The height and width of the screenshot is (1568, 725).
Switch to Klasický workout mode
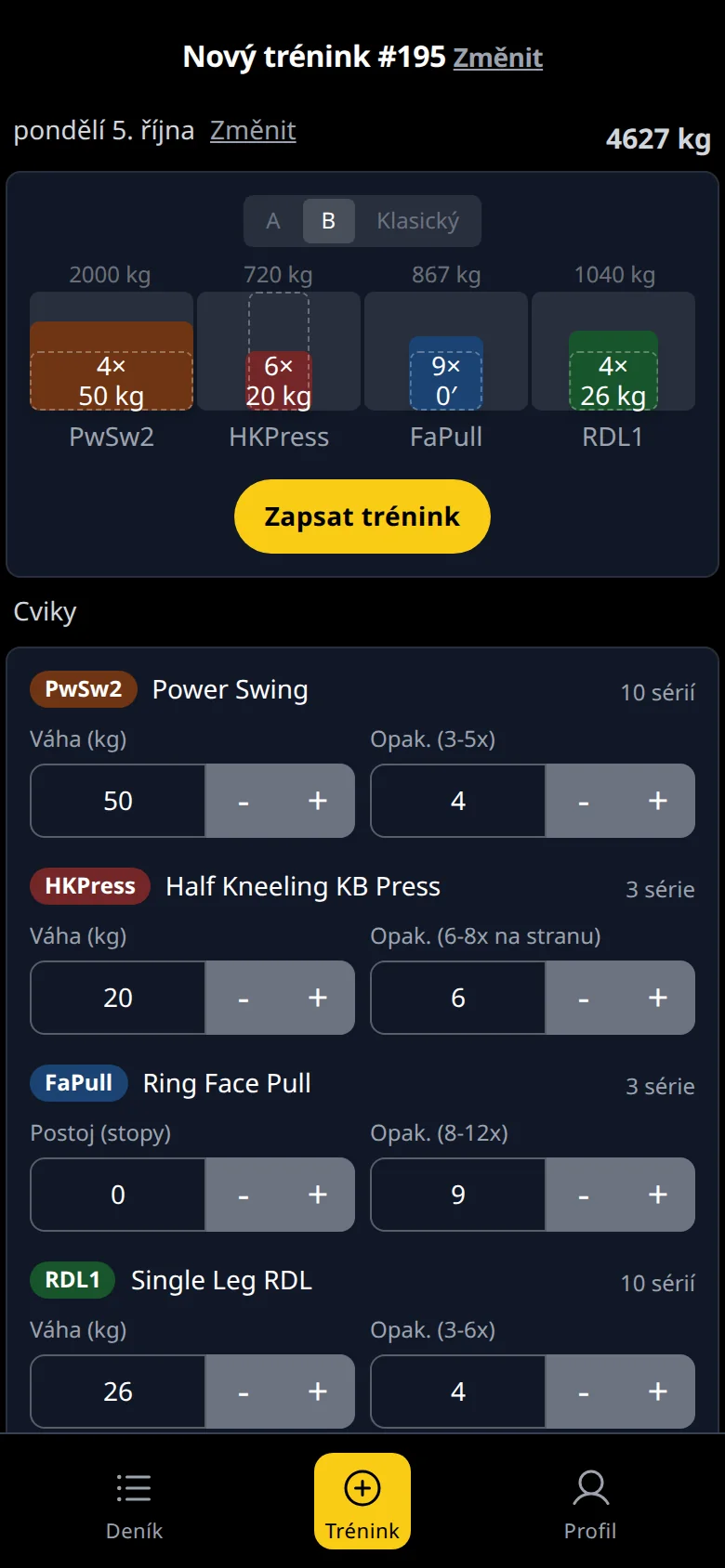coord(418,221)
